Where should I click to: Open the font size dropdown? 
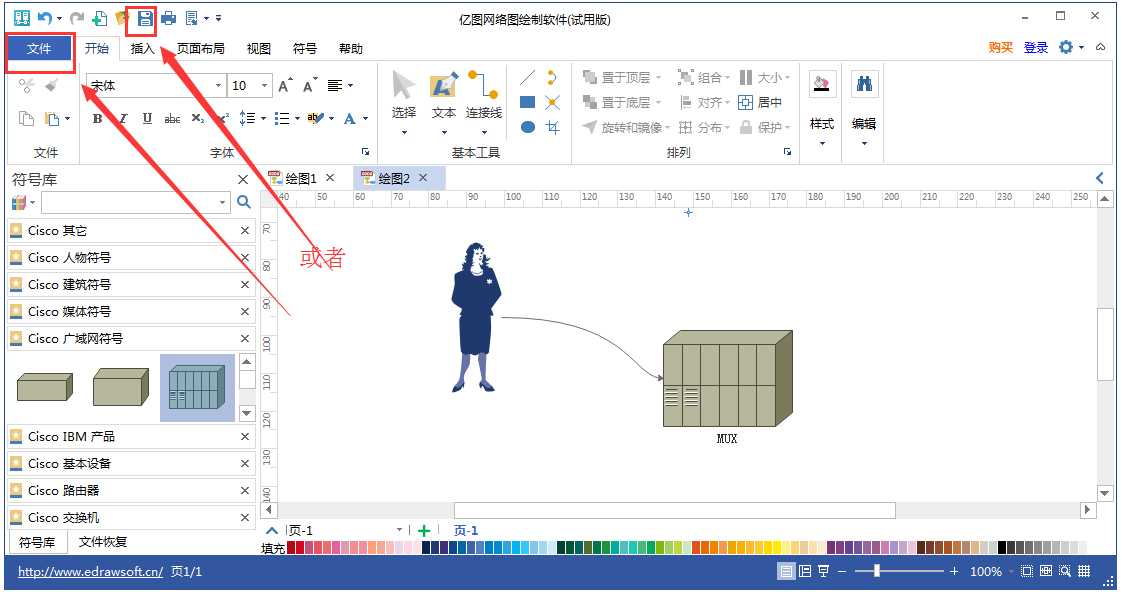(x=266, y=86)
